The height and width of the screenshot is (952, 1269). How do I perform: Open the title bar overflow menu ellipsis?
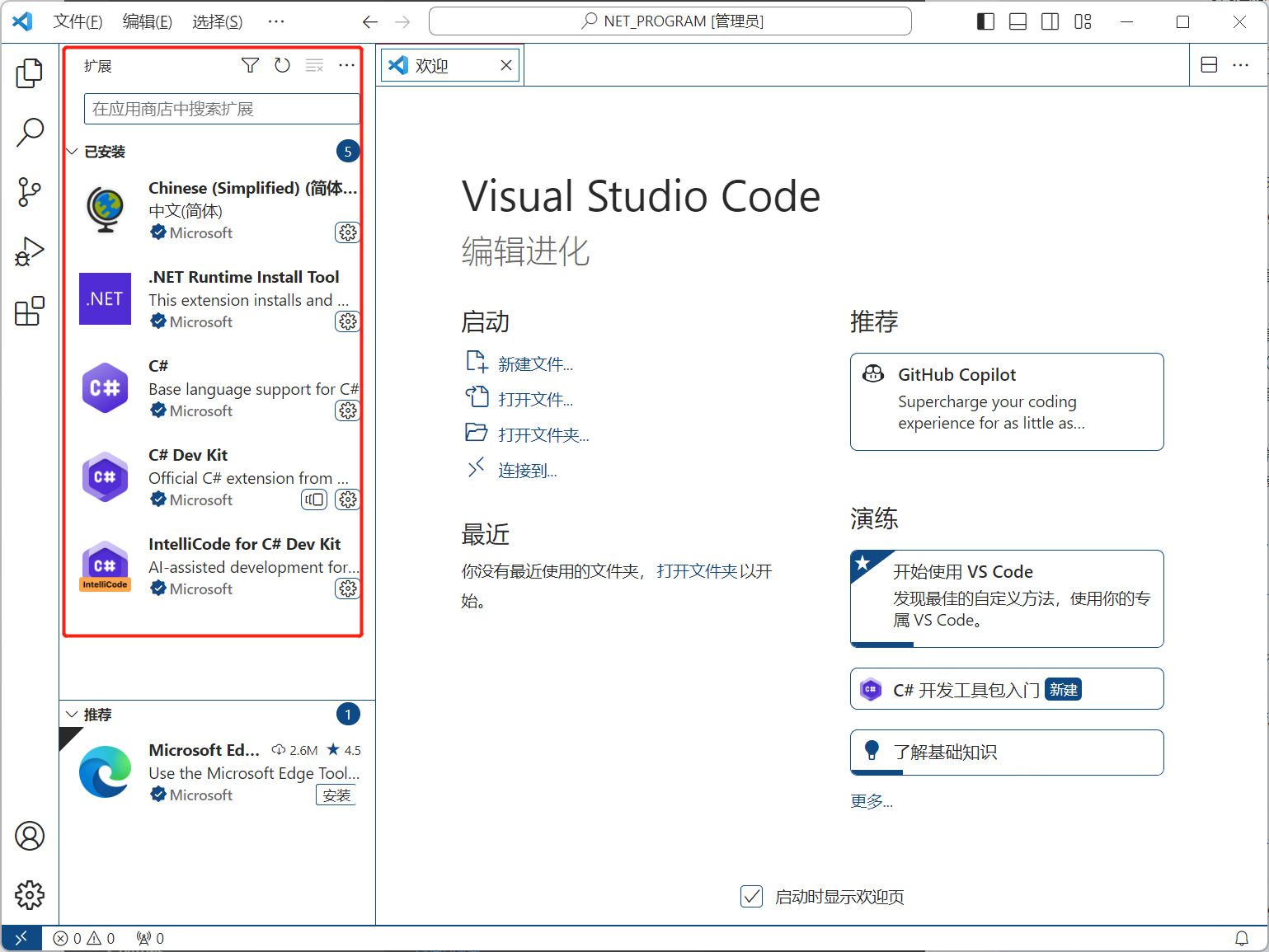(276, 21)
